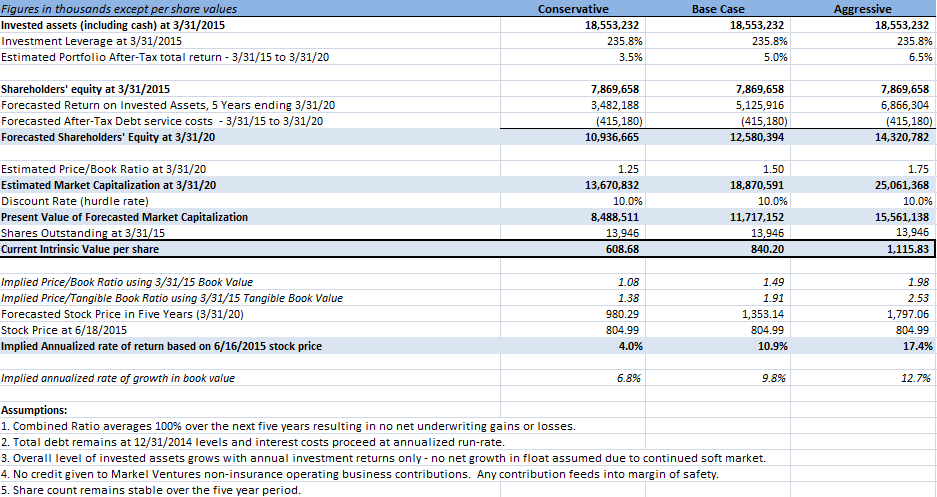Select the Base Case column header
Image resolution: width=937 pixels, height=497 pixels.
coord(718,9)
